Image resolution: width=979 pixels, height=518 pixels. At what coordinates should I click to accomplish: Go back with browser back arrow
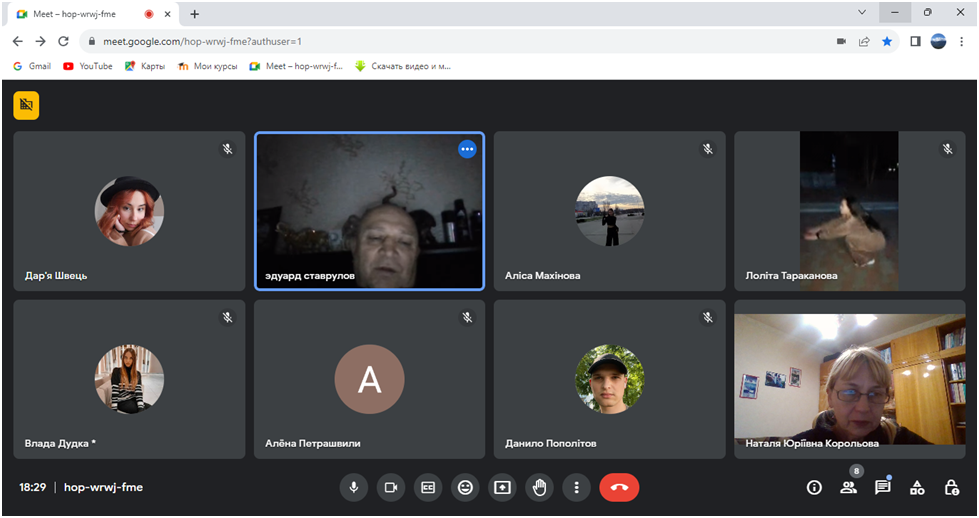[17, 41]
